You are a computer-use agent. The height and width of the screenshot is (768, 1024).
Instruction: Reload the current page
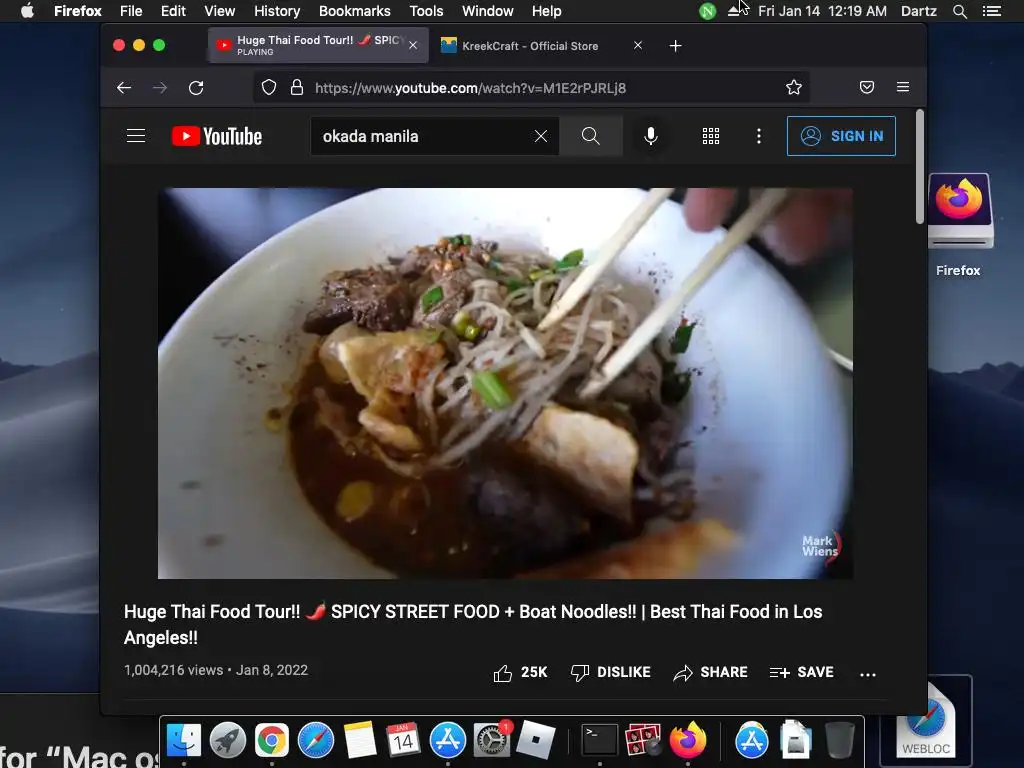(196, 88)
